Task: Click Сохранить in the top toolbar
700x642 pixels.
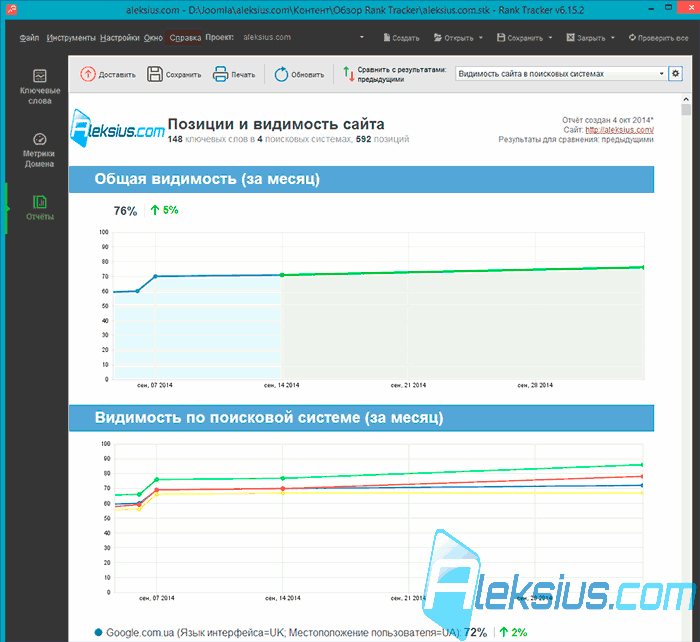Action: 520,38
